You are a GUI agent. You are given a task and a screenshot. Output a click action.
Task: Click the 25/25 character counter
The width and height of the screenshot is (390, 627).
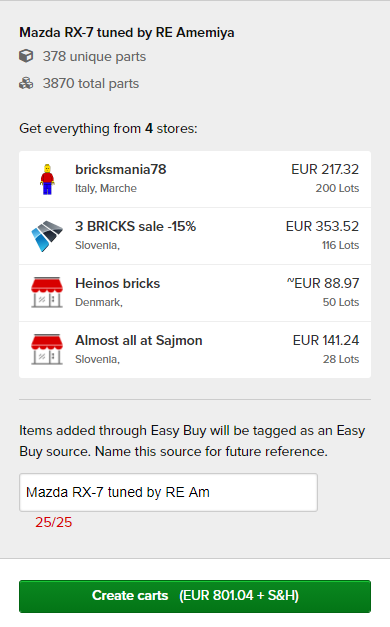pyautogui.click(x=54, y=522)
